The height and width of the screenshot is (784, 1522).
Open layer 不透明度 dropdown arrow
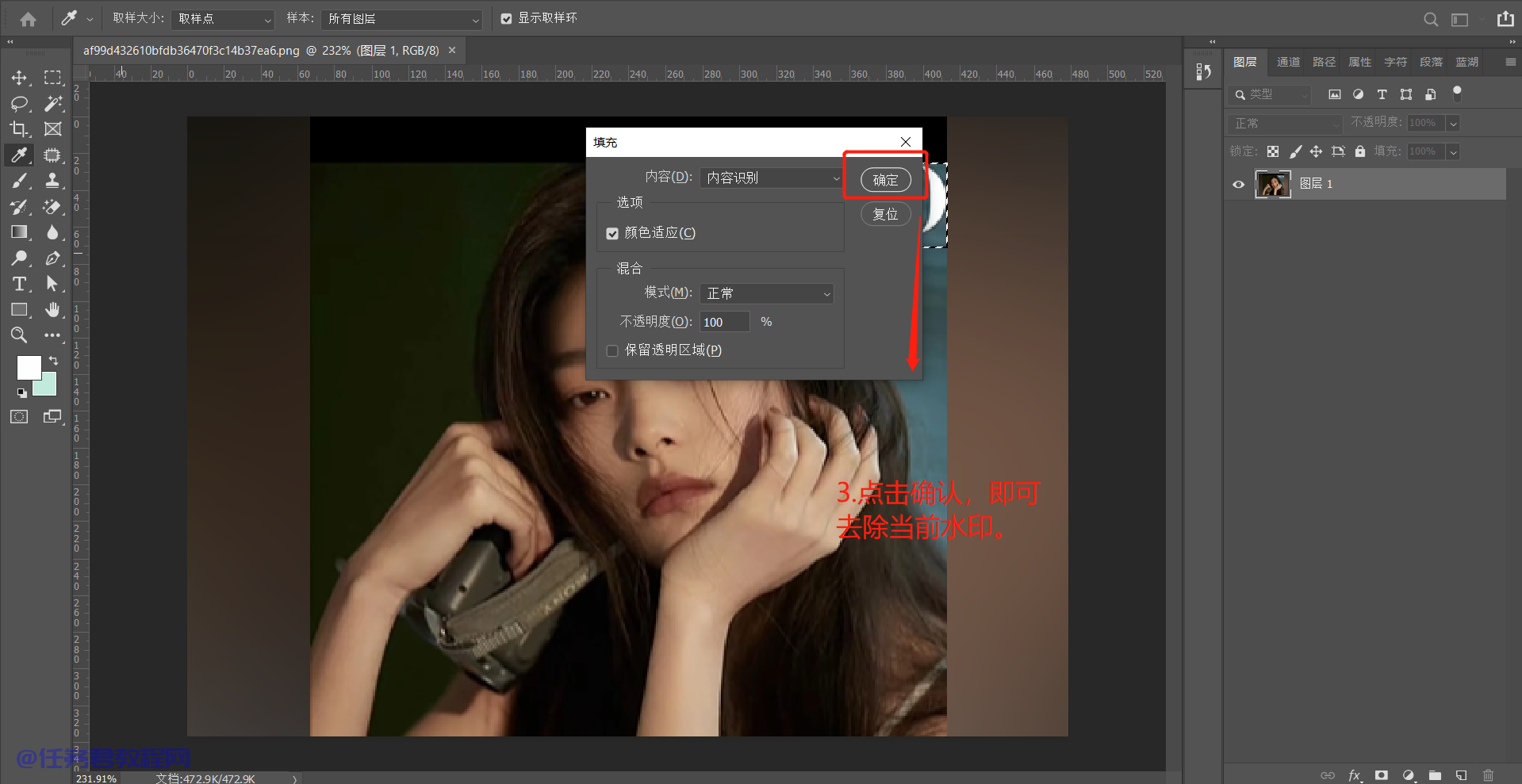[1453, 123]
